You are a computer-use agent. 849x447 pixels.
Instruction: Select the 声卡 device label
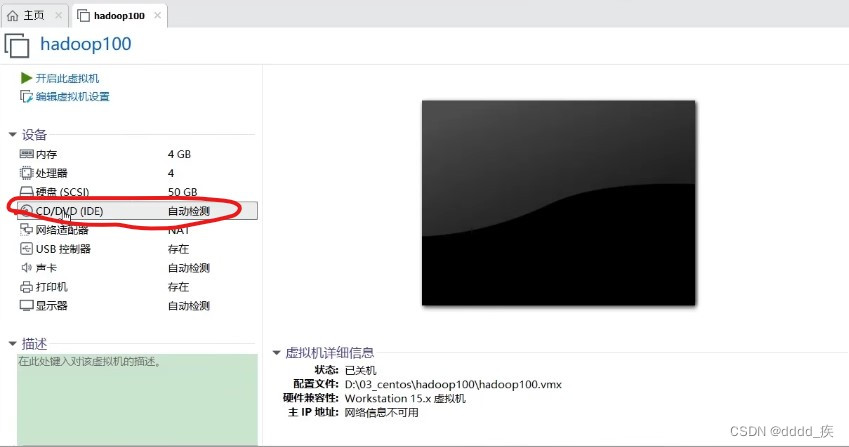[46, 268]
